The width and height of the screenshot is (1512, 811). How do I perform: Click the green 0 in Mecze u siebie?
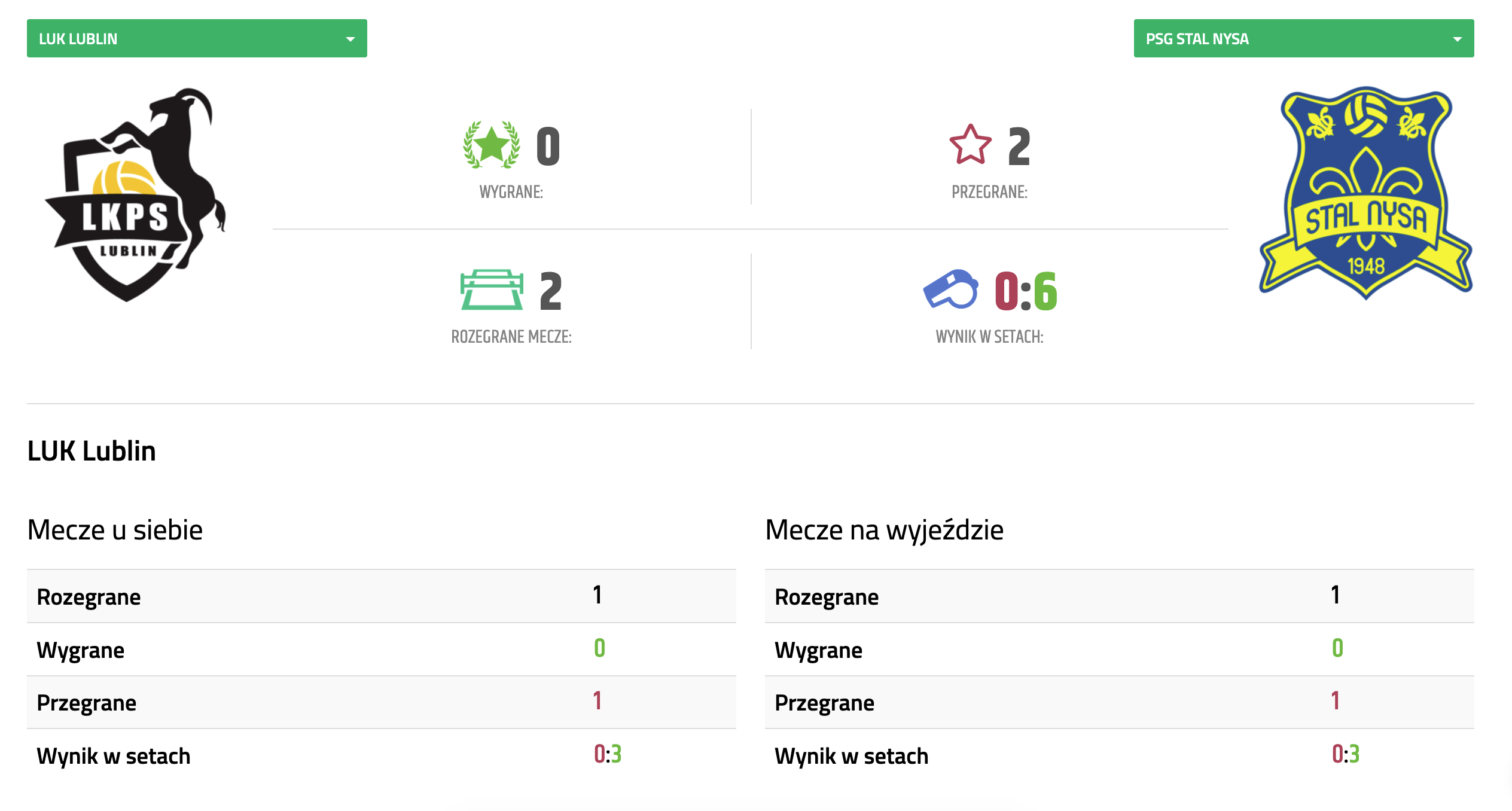point(599,648)
